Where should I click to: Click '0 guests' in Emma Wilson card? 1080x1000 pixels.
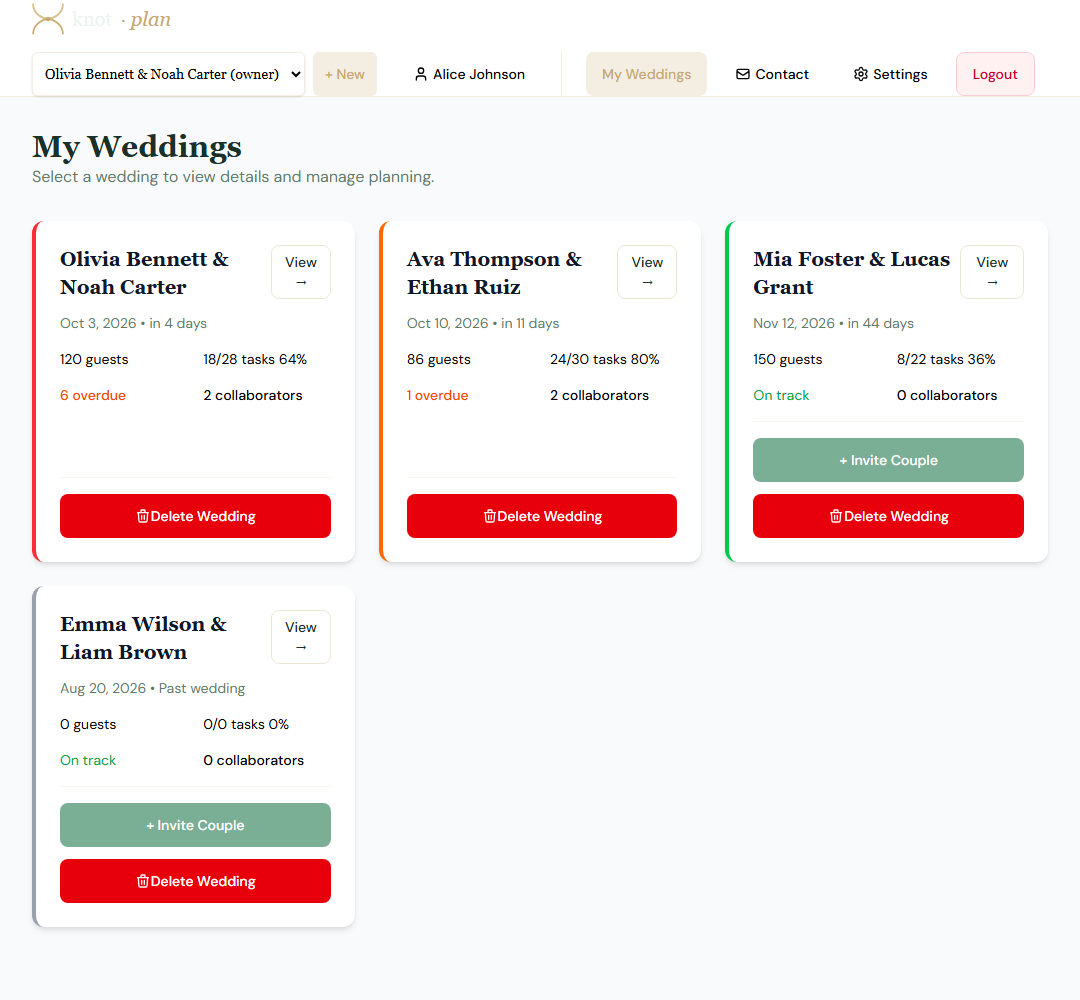click(x=88, y=725)
